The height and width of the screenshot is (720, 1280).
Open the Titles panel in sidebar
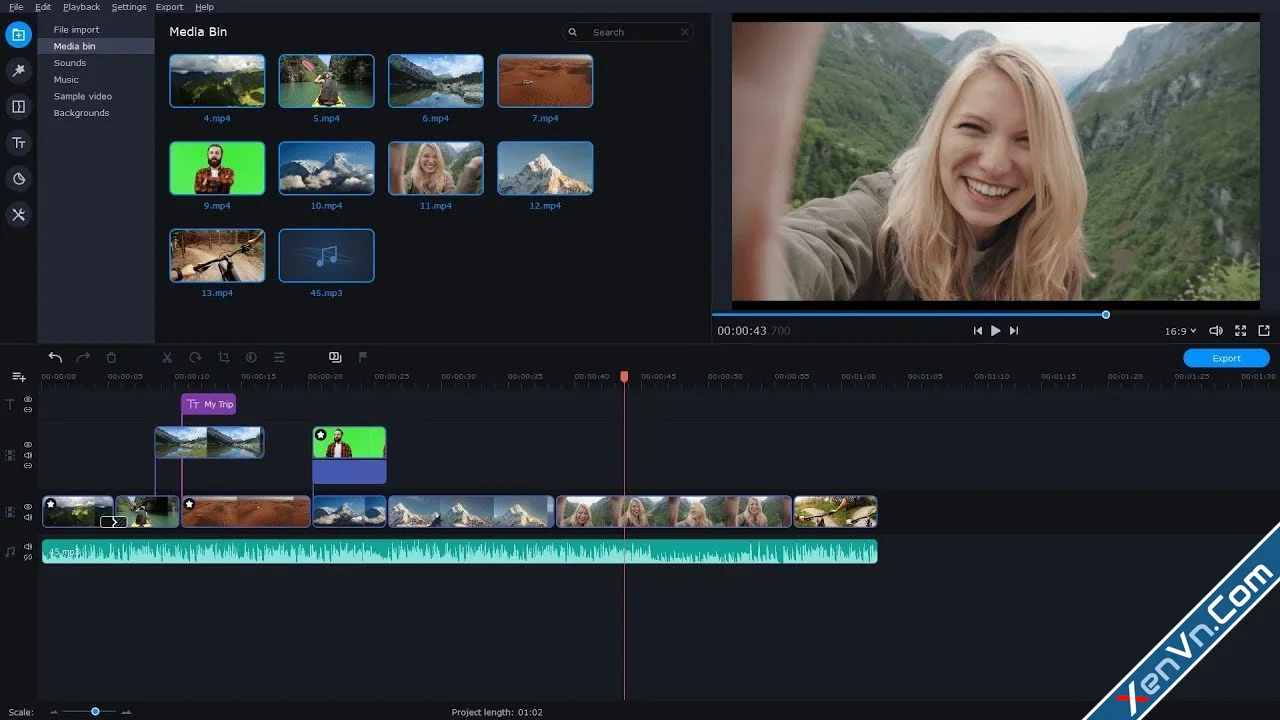pyautogui.click(x=18, y=143)
